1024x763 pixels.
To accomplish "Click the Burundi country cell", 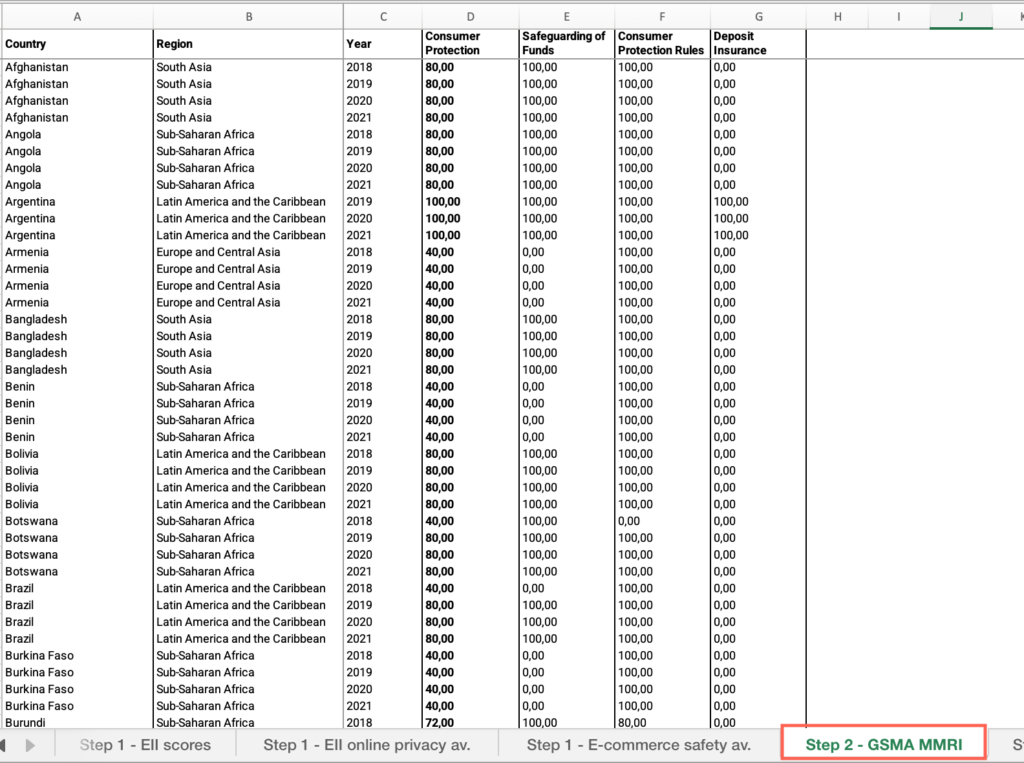I will 77,722.
